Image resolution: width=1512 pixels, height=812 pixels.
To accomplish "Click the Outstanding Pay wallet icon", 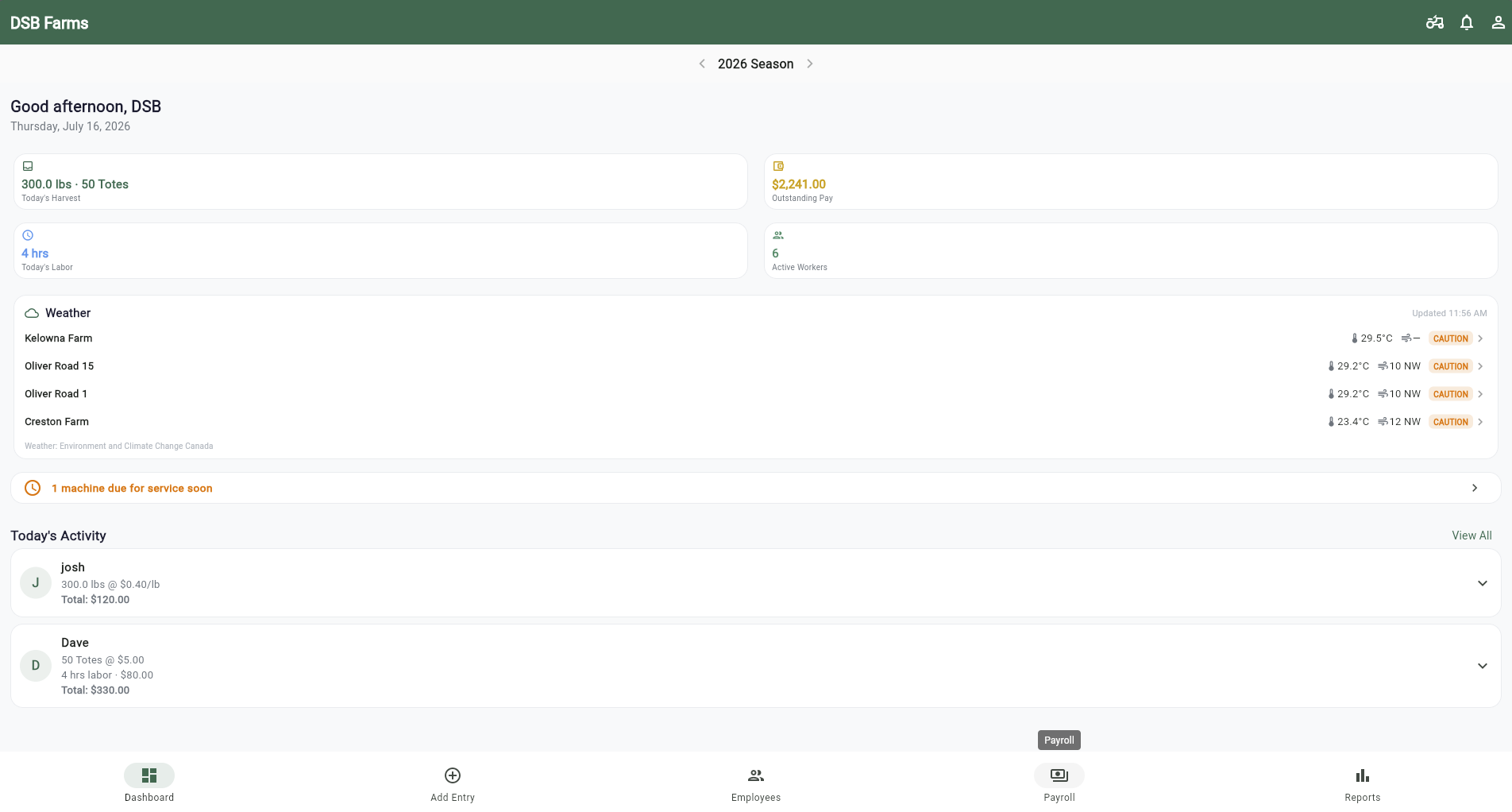I will [x=778, y=166].
